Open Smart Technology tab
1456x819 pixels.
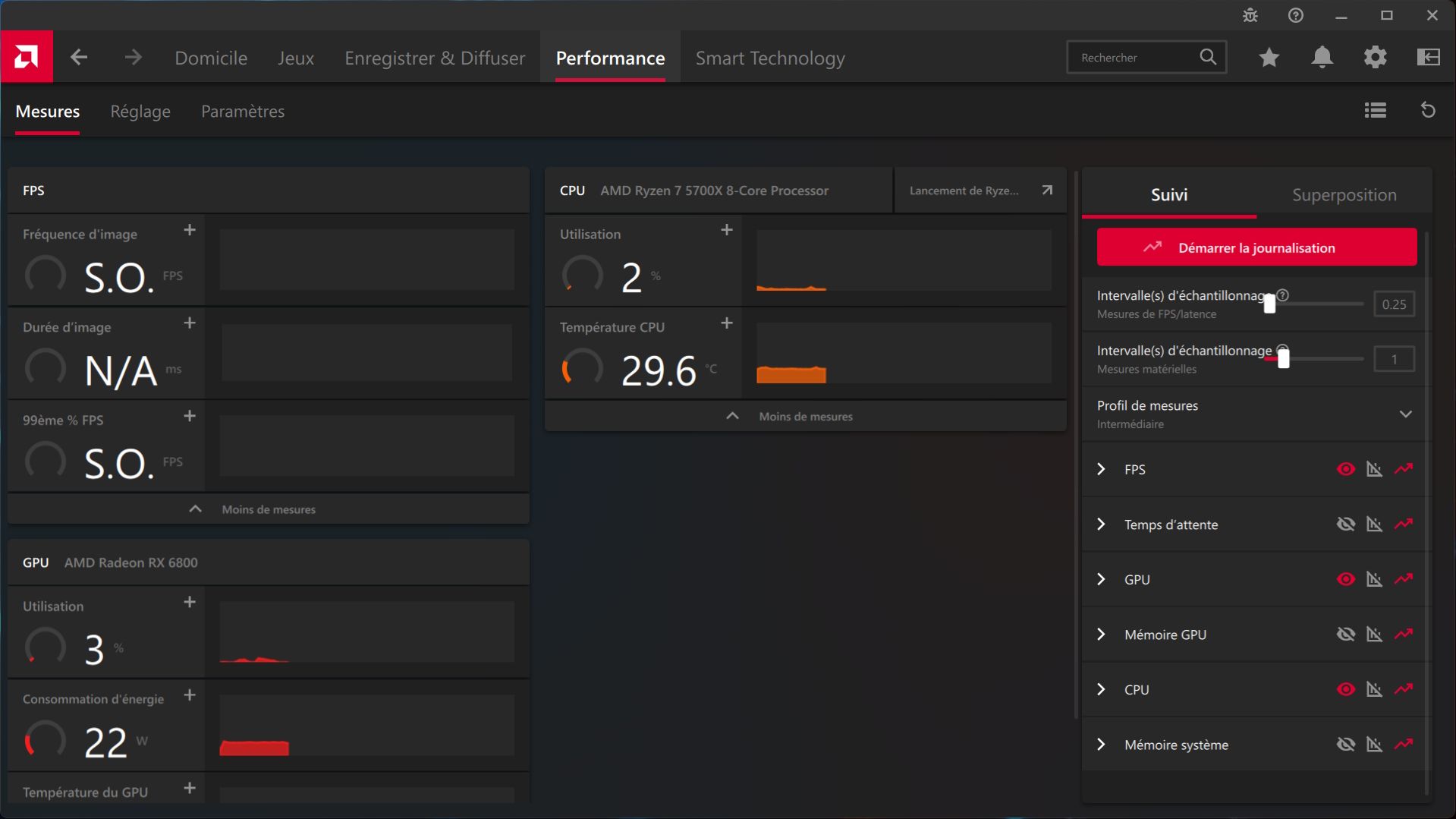click(x=770, y=58)
